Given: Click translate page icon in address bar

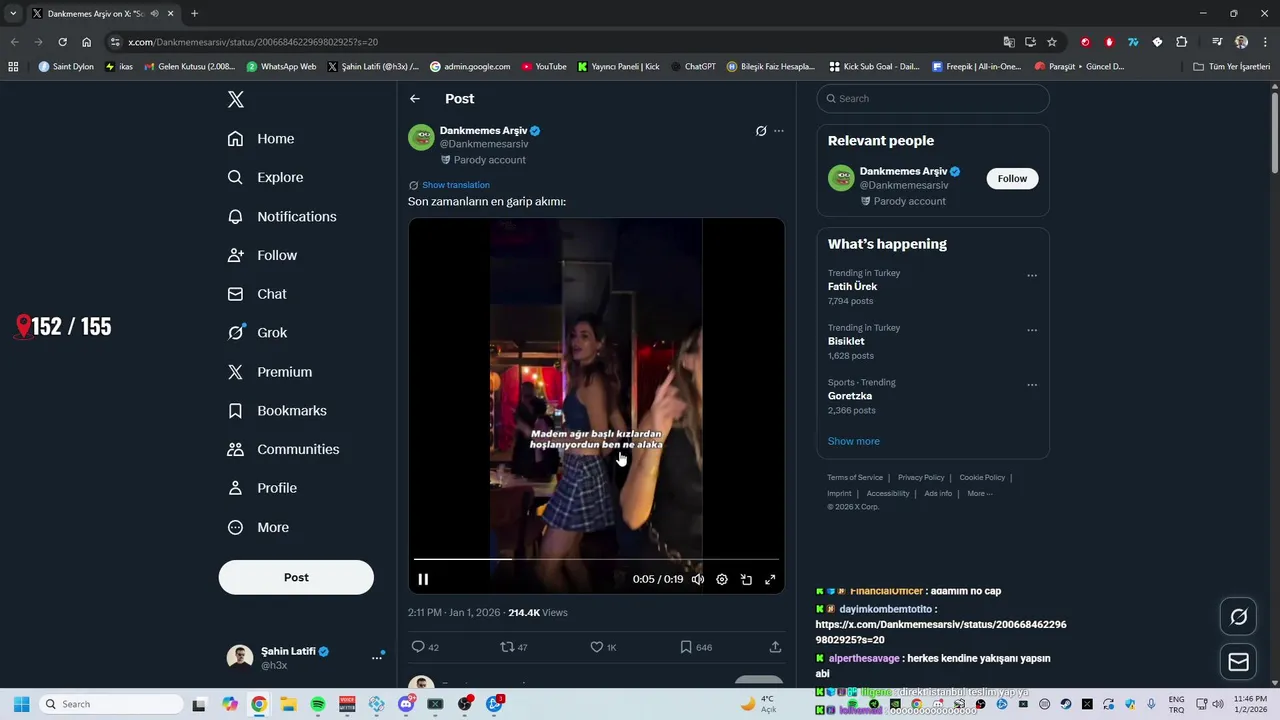Looking at the screenshot, I should (x=1009, y=42).
